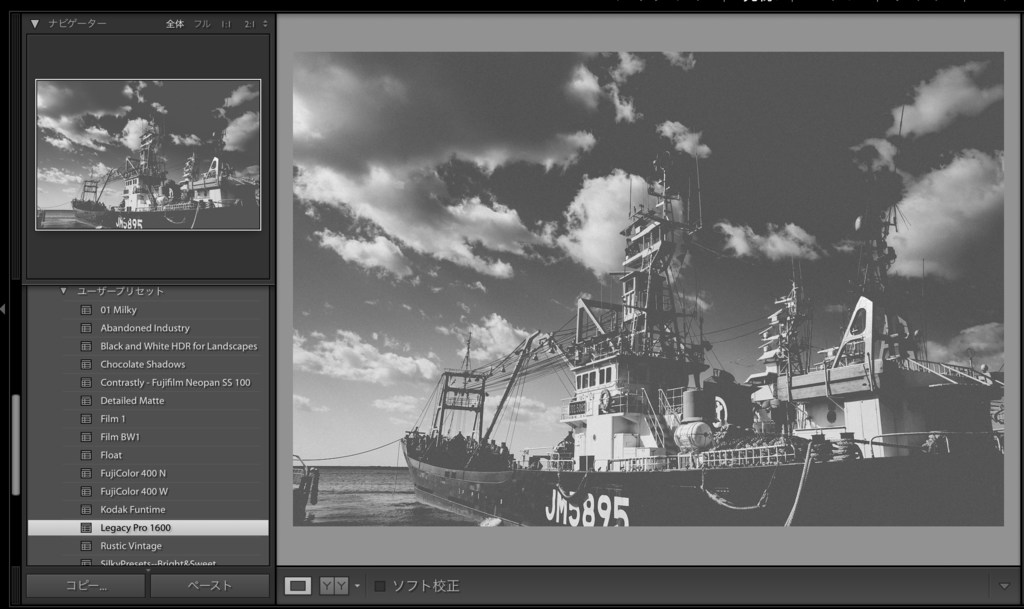This screenshot has height=609, width=1024.
Task: Enable the ソフト校正 checkbox
Action: coord(379,586)
